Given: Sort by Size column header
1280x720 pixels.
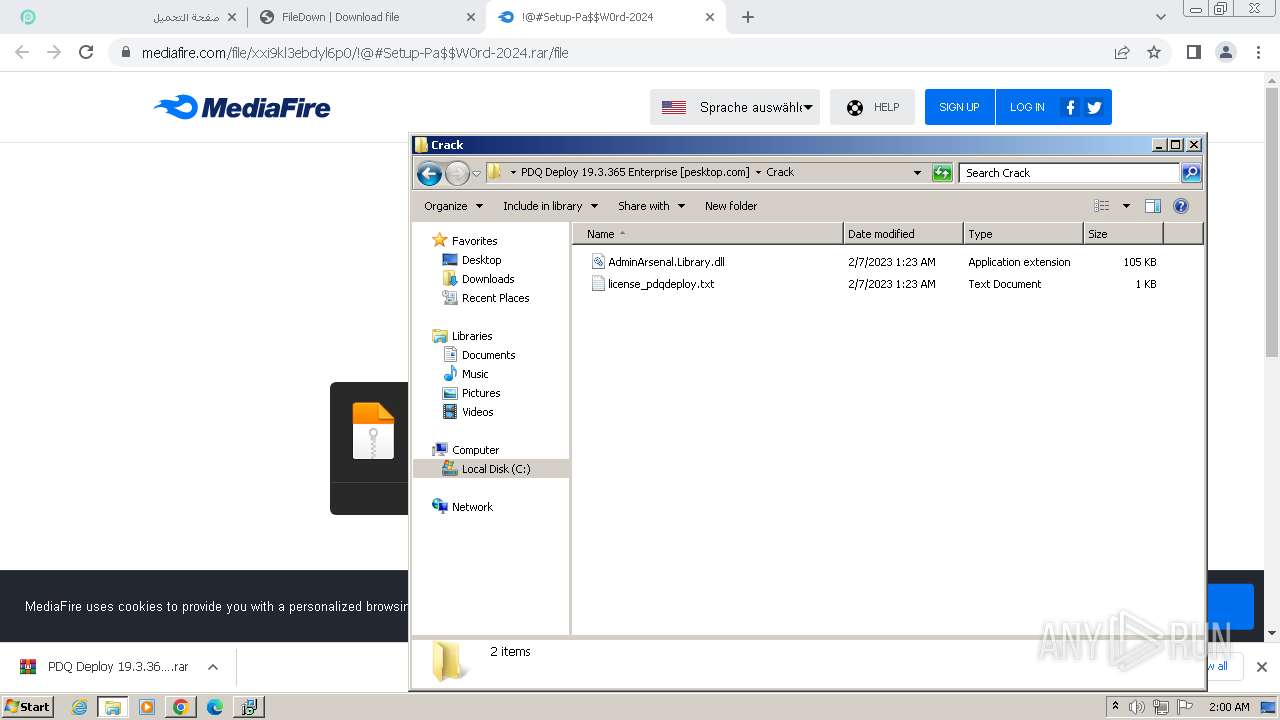Looking at the screenshot, I should 1123,234.
